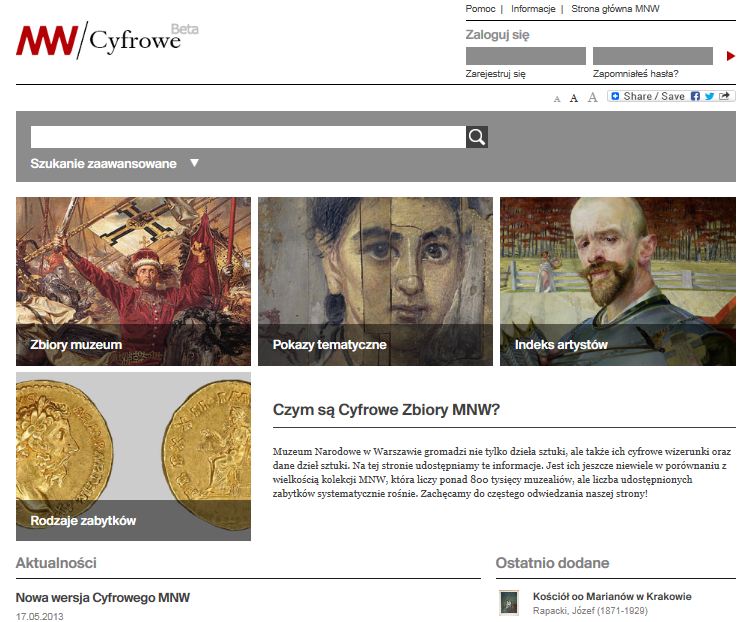The width and height of the screenshot is (752, 622).
Task: Set the medium font size A
Action: coord(574,98)
